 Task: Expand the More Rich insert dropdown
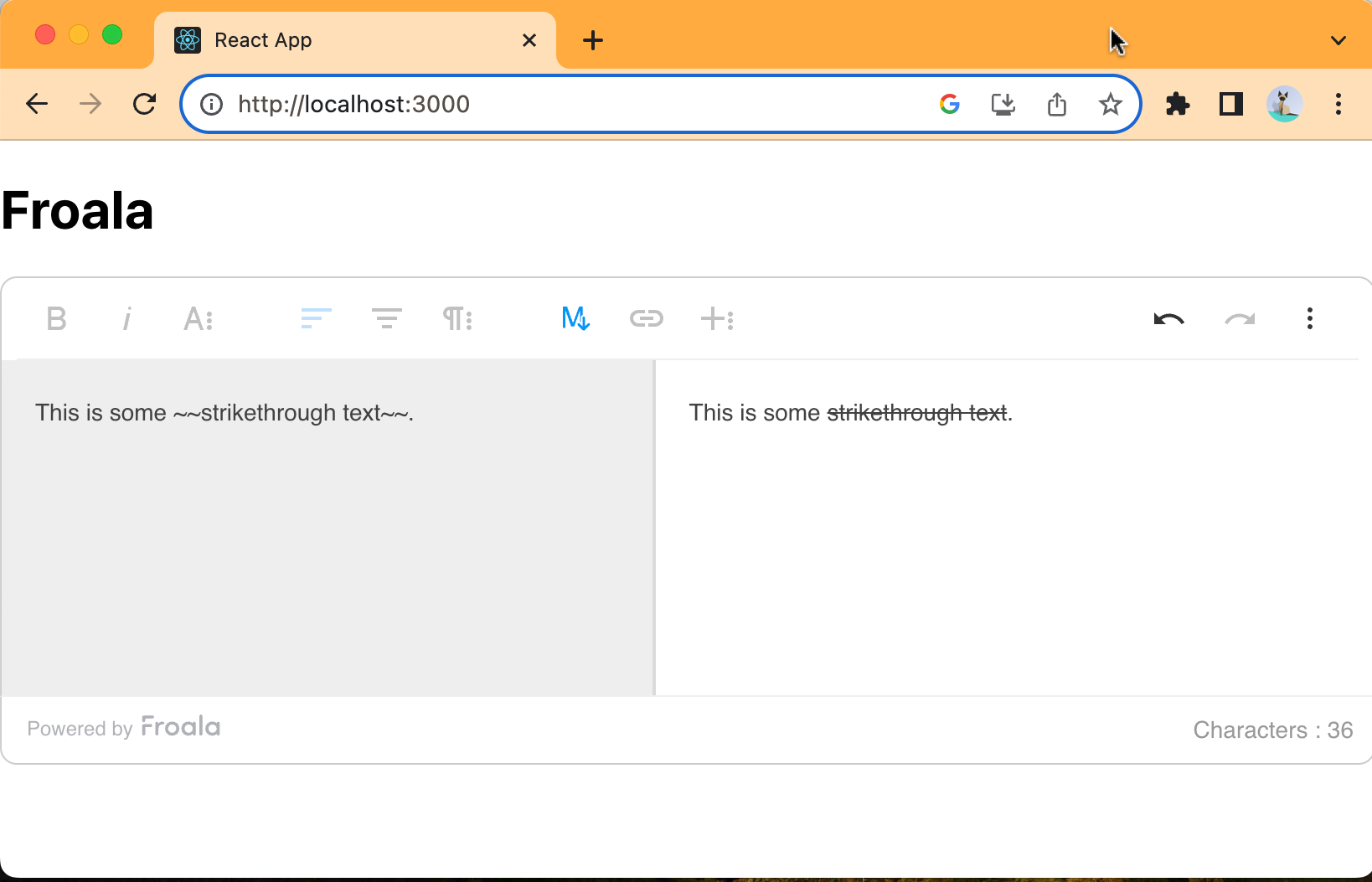[x=717, y=318]
